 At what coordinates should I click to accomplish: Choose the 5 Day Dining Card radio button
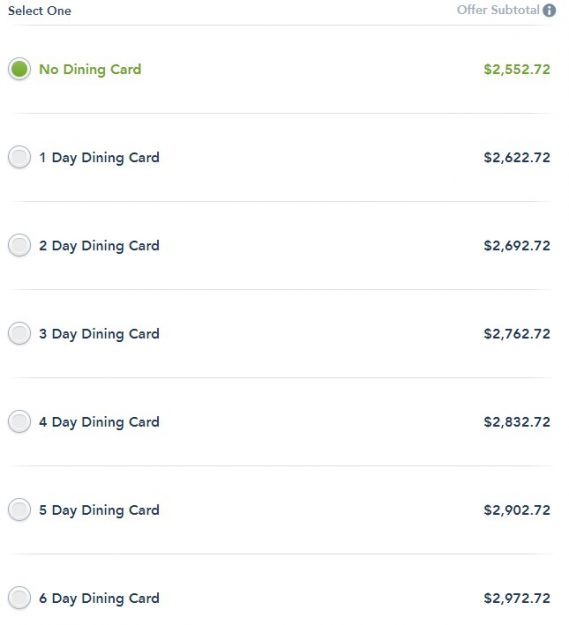(19, 509)
